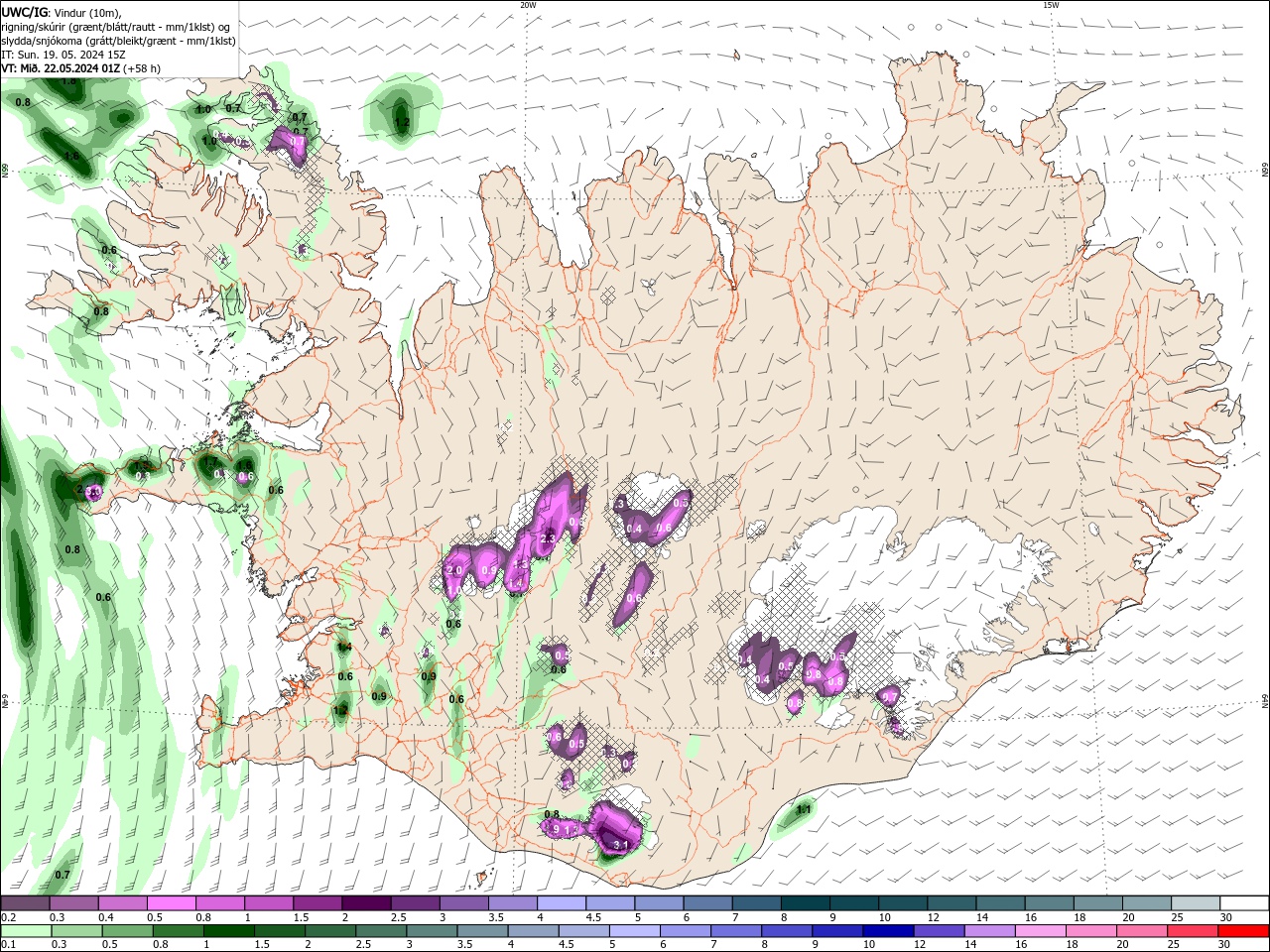Pick the snow-scale swatch between 6 and 7
The image size is (1270, 952).
point(707,903)
